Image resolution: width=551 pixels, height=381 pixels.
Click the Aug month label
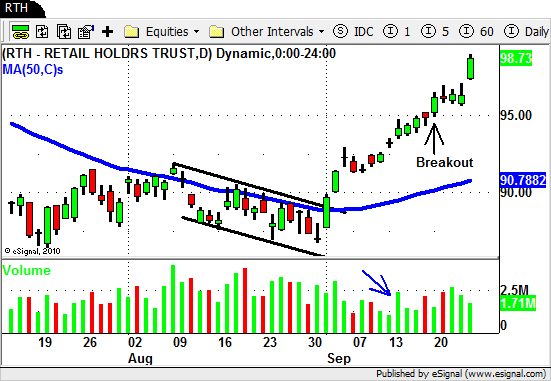pyautogui.click(x=140, y=359)
